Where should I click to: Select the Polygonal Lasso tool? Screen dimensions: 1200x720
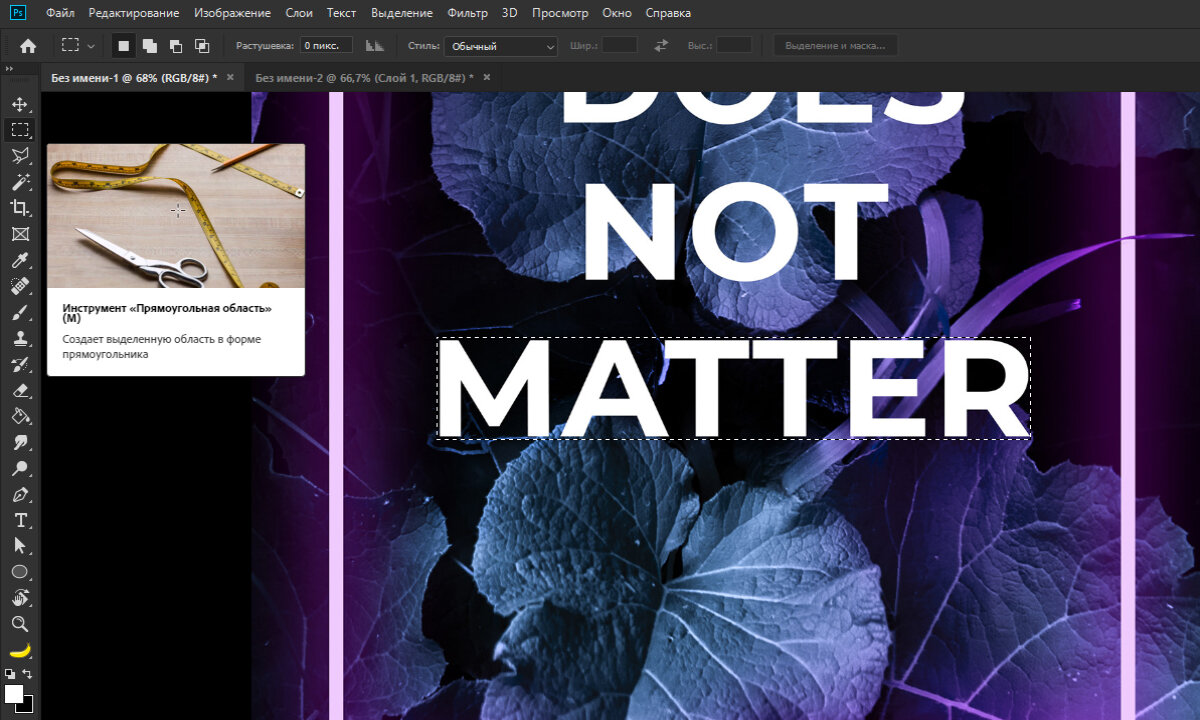(19, 156)
